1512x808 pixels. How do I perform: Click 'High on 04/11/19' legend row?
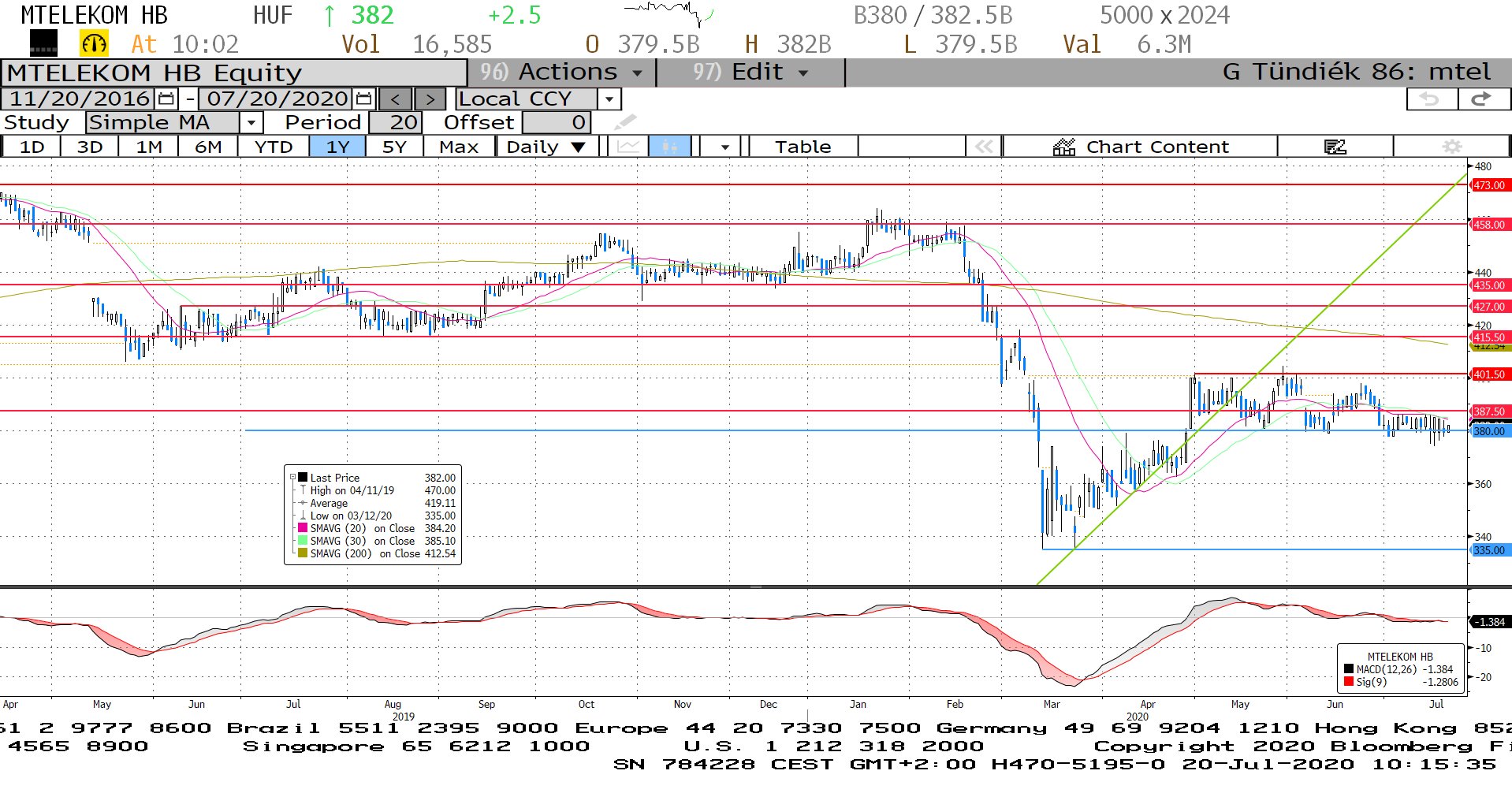coord(373,490)
